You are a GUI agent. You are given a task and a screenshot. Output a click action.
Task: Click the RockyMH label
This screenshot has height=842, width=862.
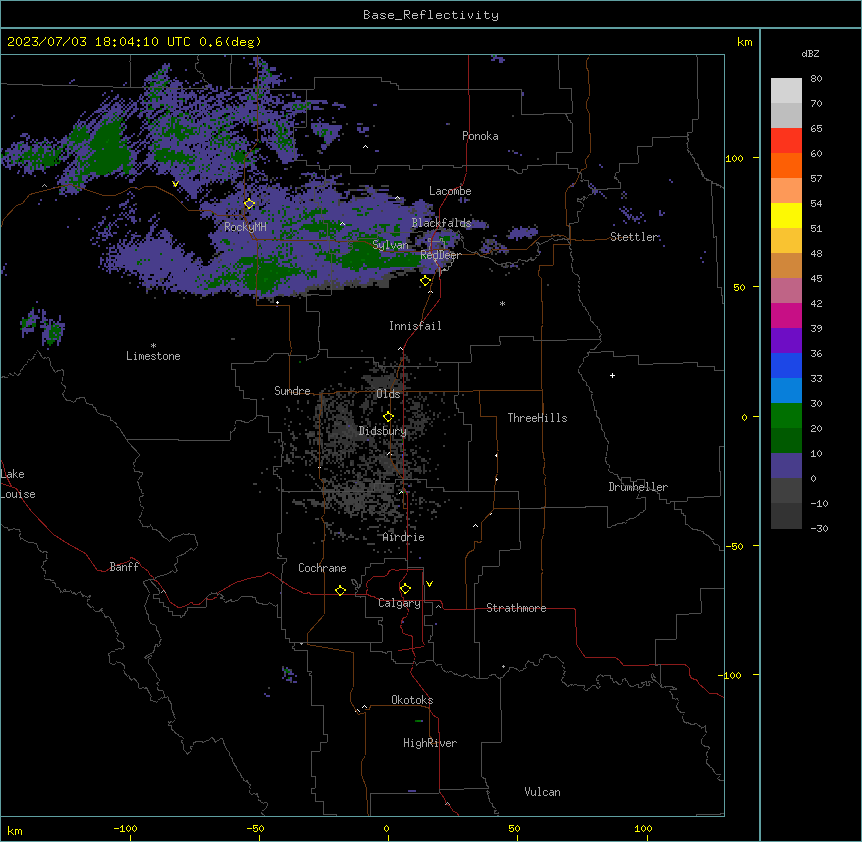(245, 227)
